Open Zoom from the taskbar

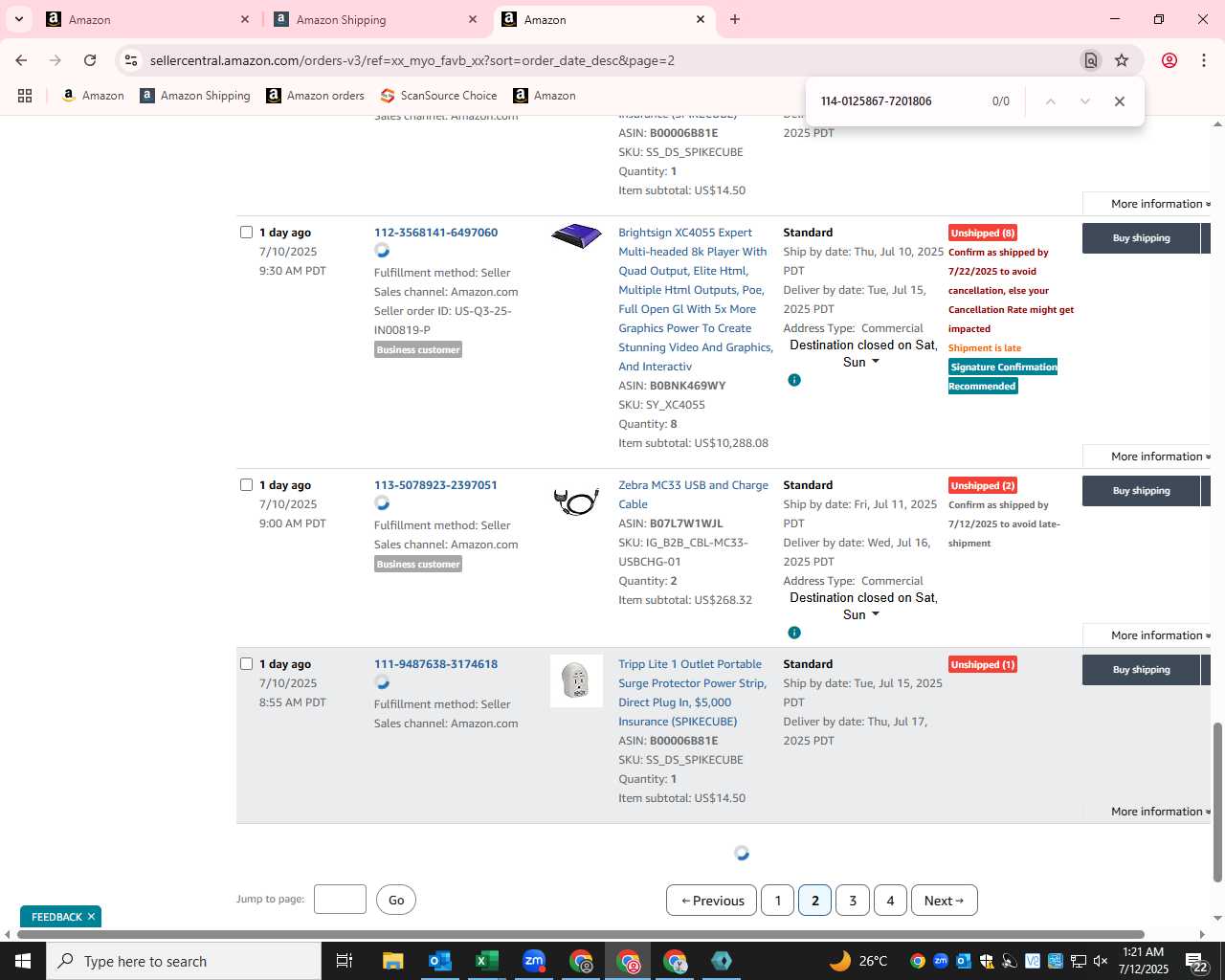(x=533, y=961)
